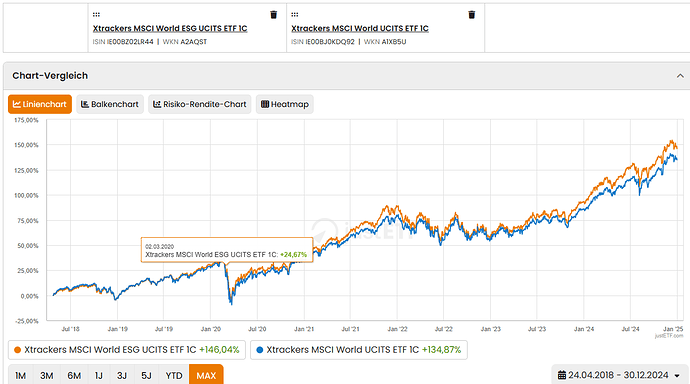This screenshot has height=384, width=690.
Task: Open the Risiko-Rendite-Chart view
Action: point(200,104)
